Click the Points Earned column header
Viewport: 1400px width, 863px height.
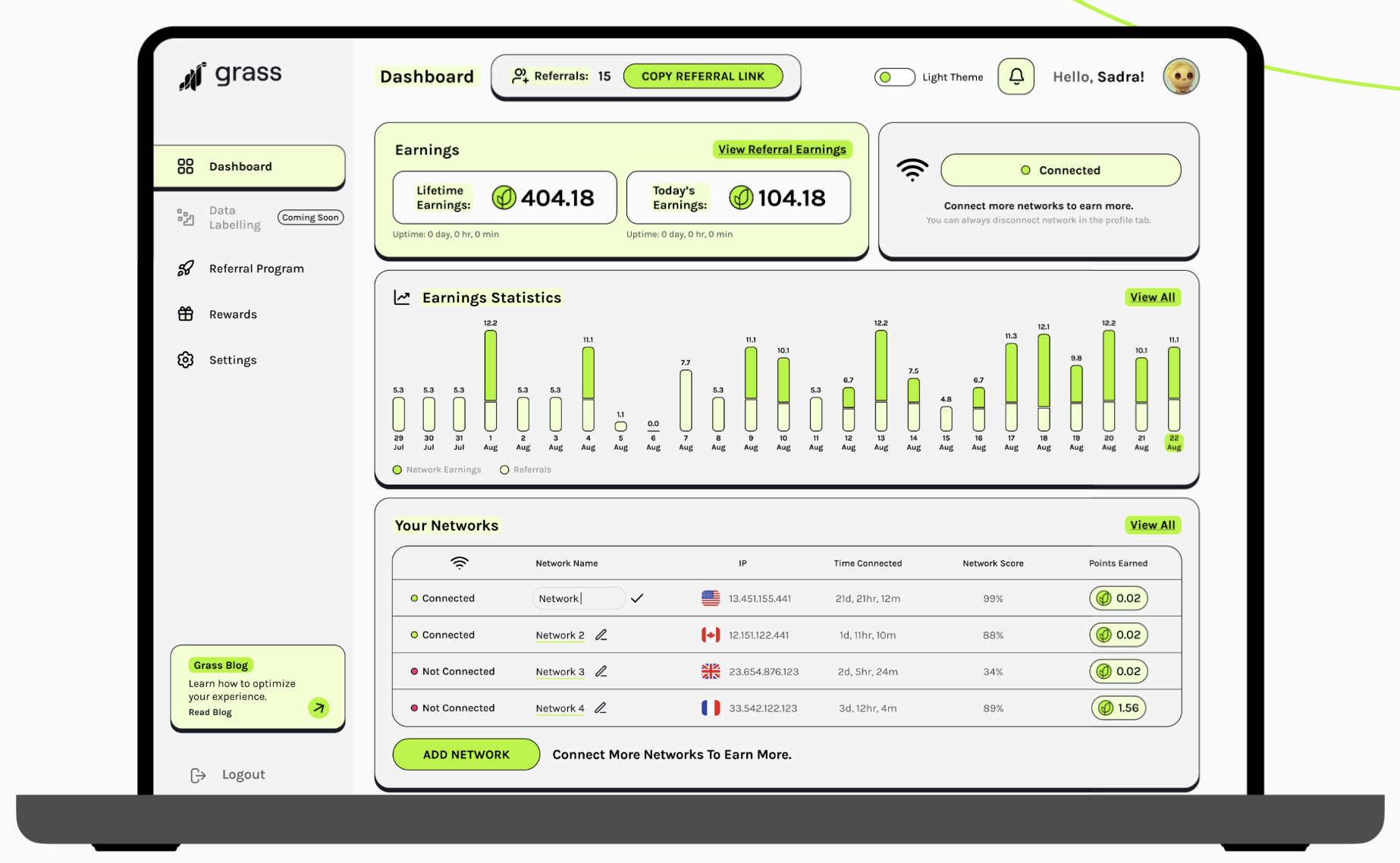1118,563
